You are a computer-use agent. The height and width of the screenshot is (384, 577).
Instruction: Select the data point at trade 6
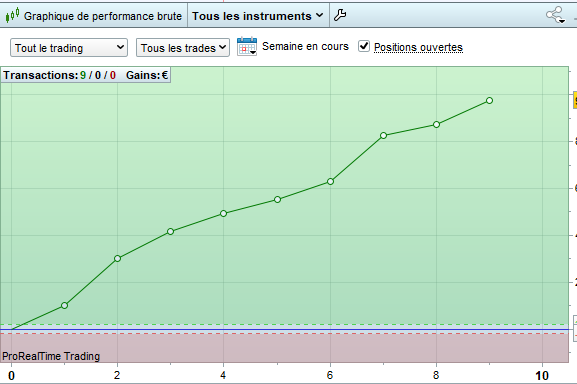click(330, 181)
